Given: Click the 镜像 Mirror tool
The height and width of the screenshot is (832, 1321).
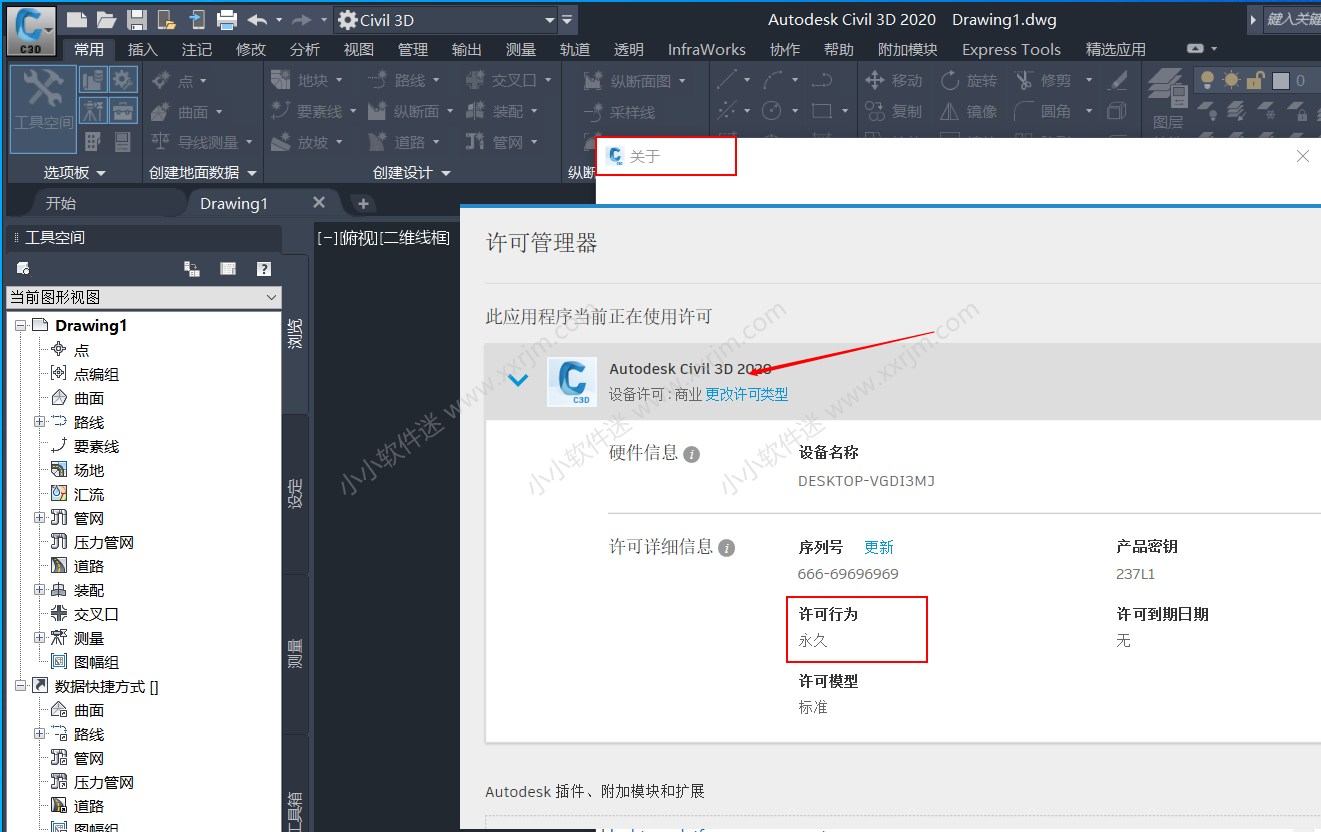Looking at the screenshot, I should (969, 111).
